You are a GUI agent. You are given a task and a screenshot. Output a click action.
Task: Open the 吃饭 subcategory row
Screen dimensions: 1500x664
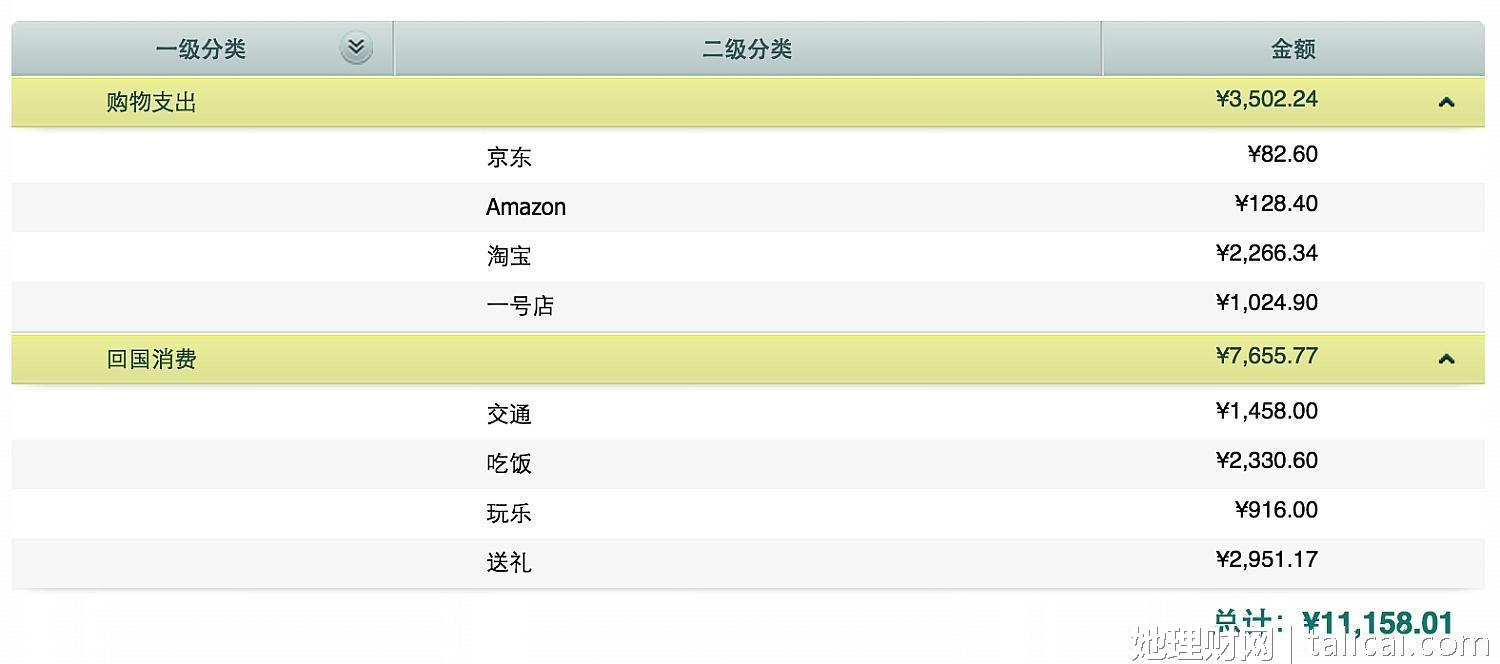(x=748, y=464)
